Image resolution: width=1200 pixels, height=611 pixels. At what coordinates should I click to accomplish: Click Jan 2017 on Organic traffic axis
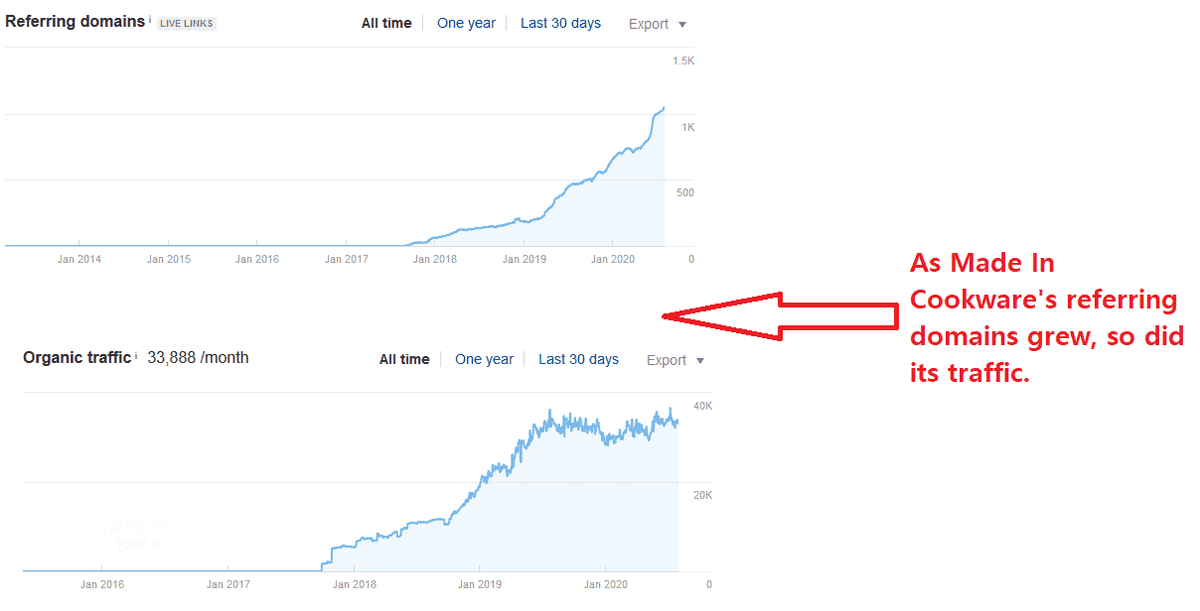(x=229, y=584)
